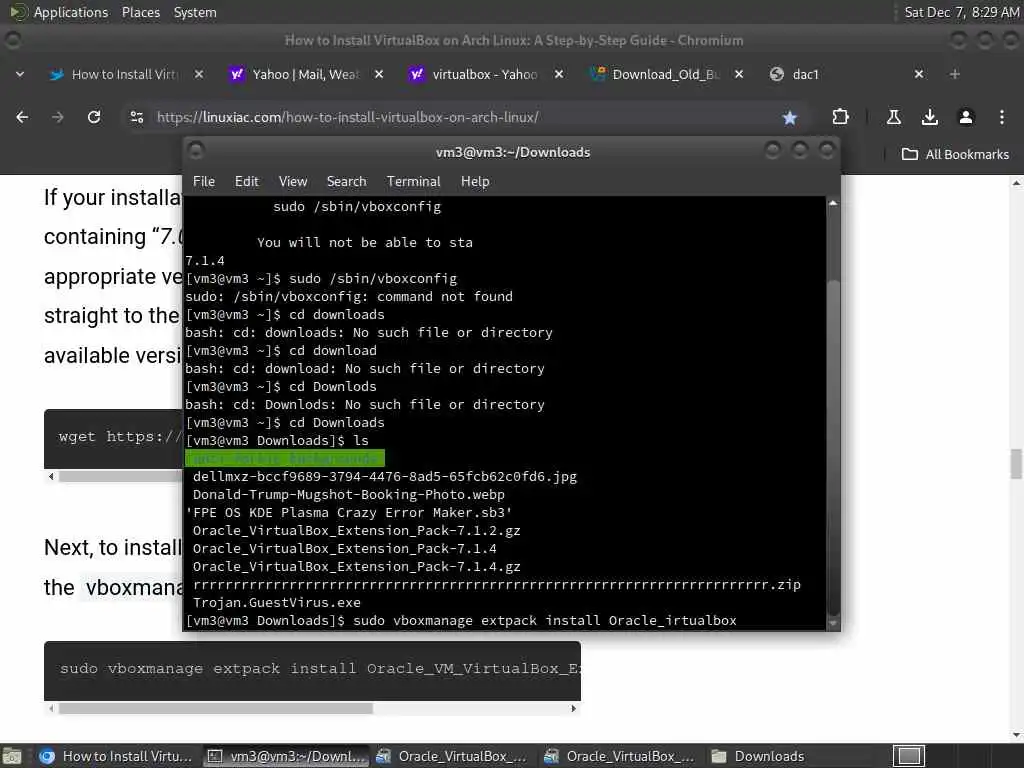View site information icon in address bar
Viewport: 1024px width, 768px height.
coord(137,117)
